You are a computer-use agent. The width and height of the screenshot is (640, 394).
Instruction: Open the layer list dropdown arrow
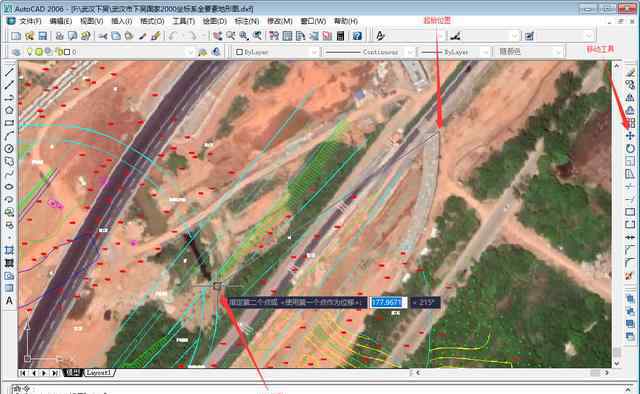click(190, 52)
